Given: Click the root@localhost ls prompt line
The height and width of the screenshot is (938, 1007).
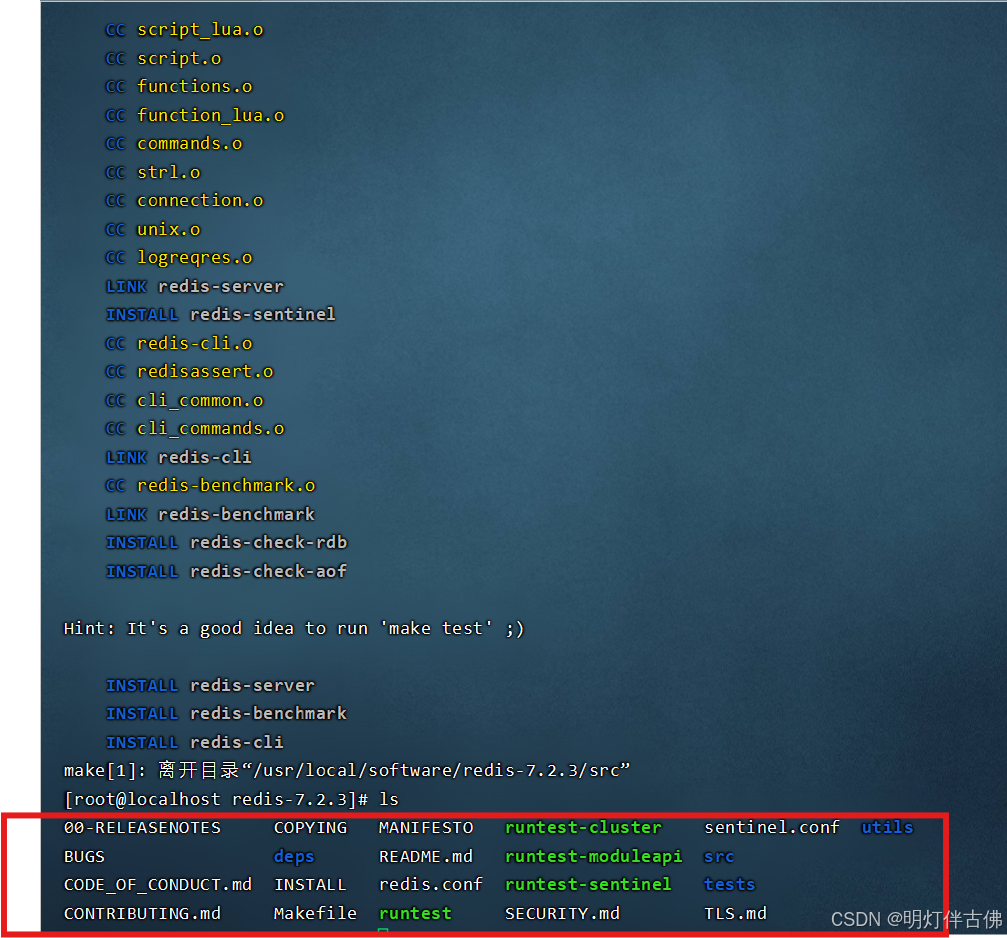Looking at the screenshot, I should 231,799.
